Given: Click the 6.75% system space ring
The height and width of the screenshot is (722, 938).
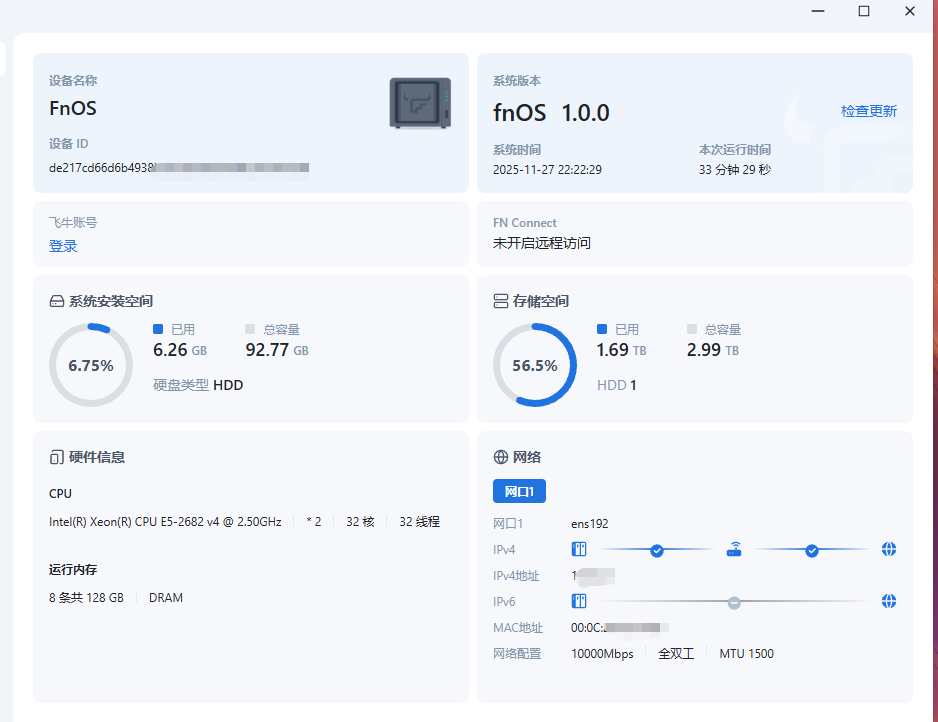Looking at the screenshot, I should (91, 365).
